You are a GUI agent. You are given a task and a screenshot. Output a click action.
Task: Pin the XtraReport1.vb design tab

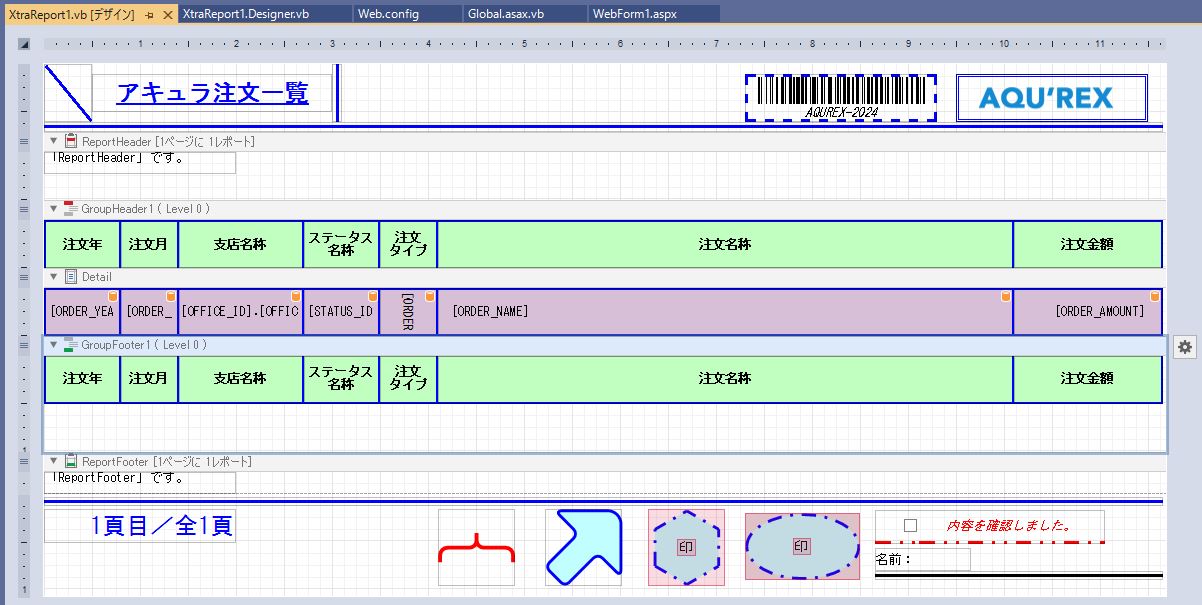tap(149, 14)
